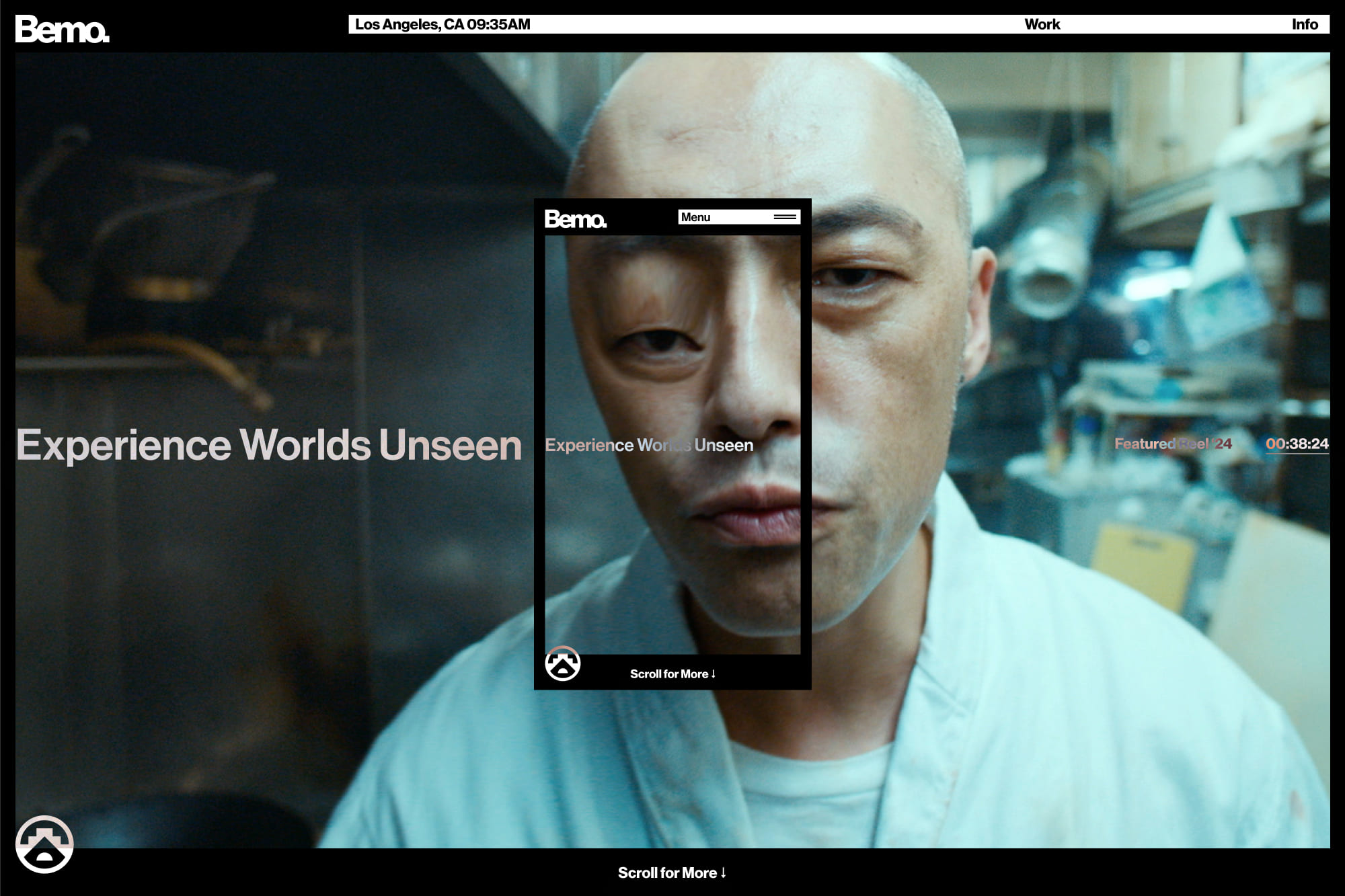Viewport: 1345px width, 896px height.
Task: Open the Work page from top navigation
Action: (x=1042, y=24)
